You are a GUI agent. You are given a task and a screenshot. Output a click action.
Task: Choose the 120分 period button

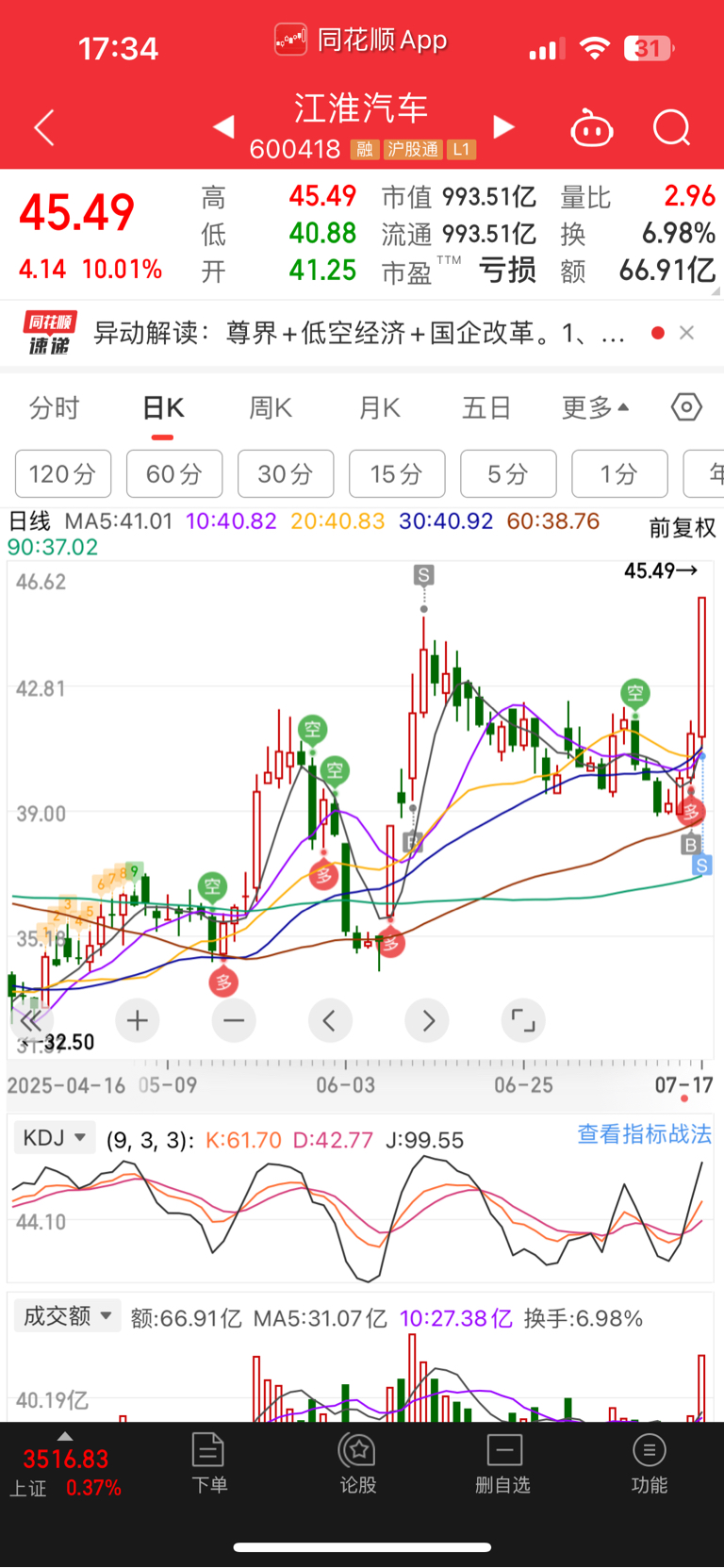63,473
